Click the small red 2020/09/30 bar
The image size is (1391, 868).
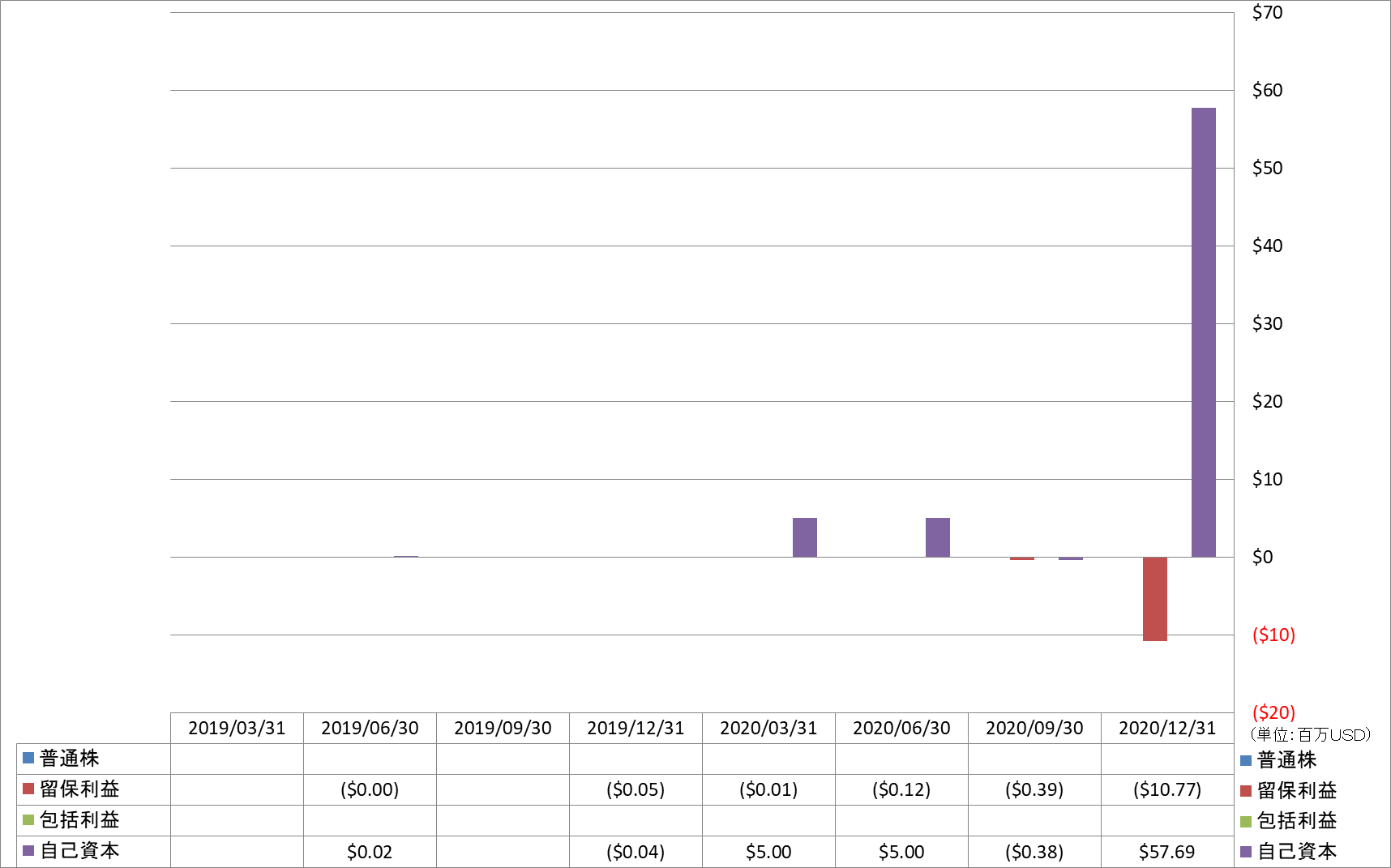point(1021,558)
